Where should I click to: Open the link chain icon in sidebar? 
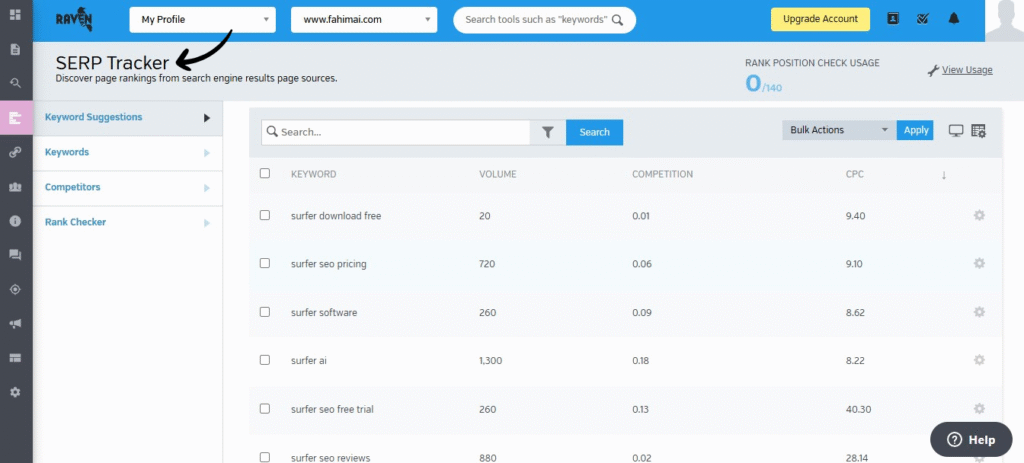coord(15,152)
